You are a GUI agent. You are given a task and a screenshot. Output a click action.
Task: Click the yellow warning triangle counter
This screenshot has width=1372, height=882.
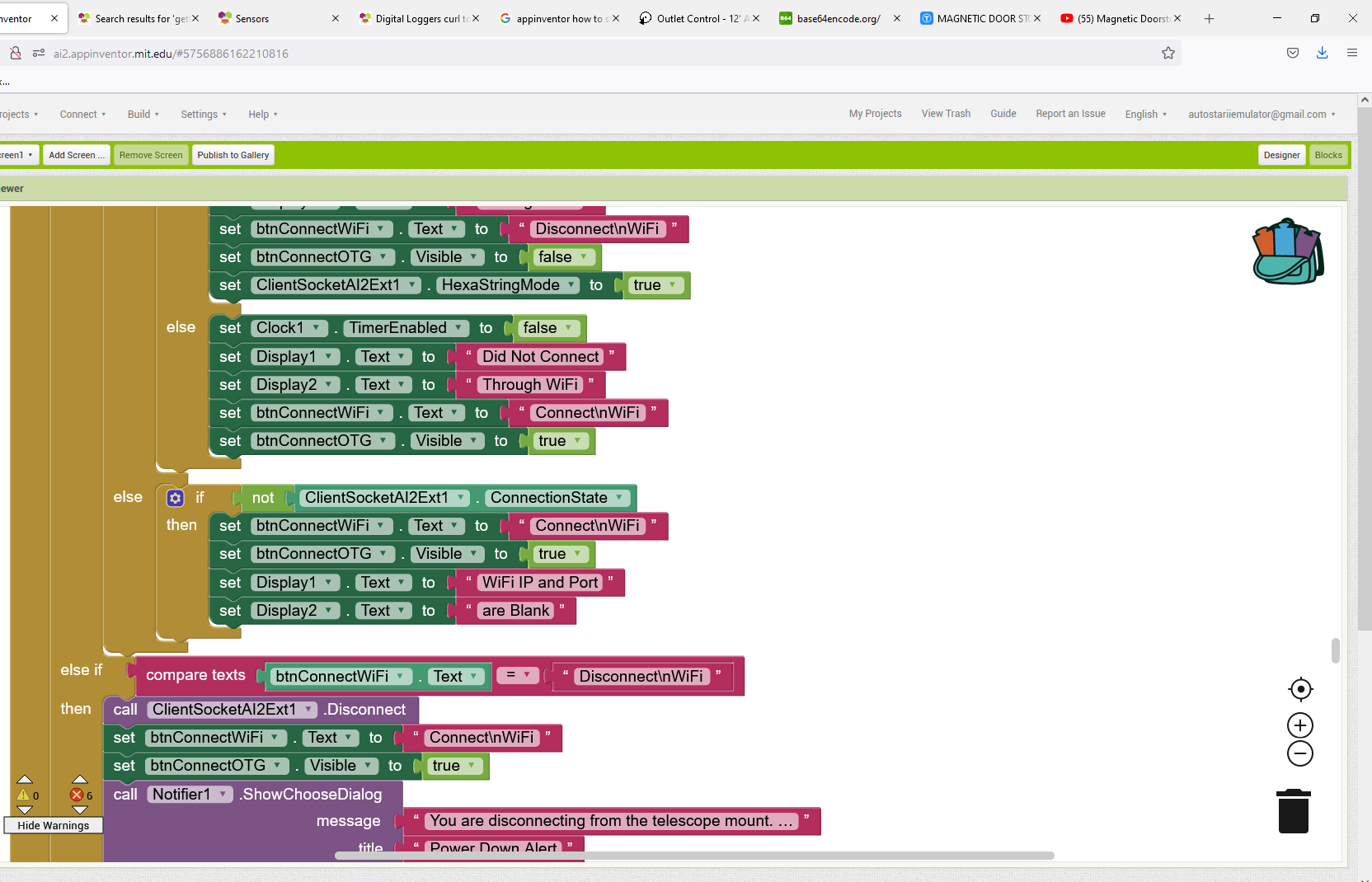tap(25, 795)
